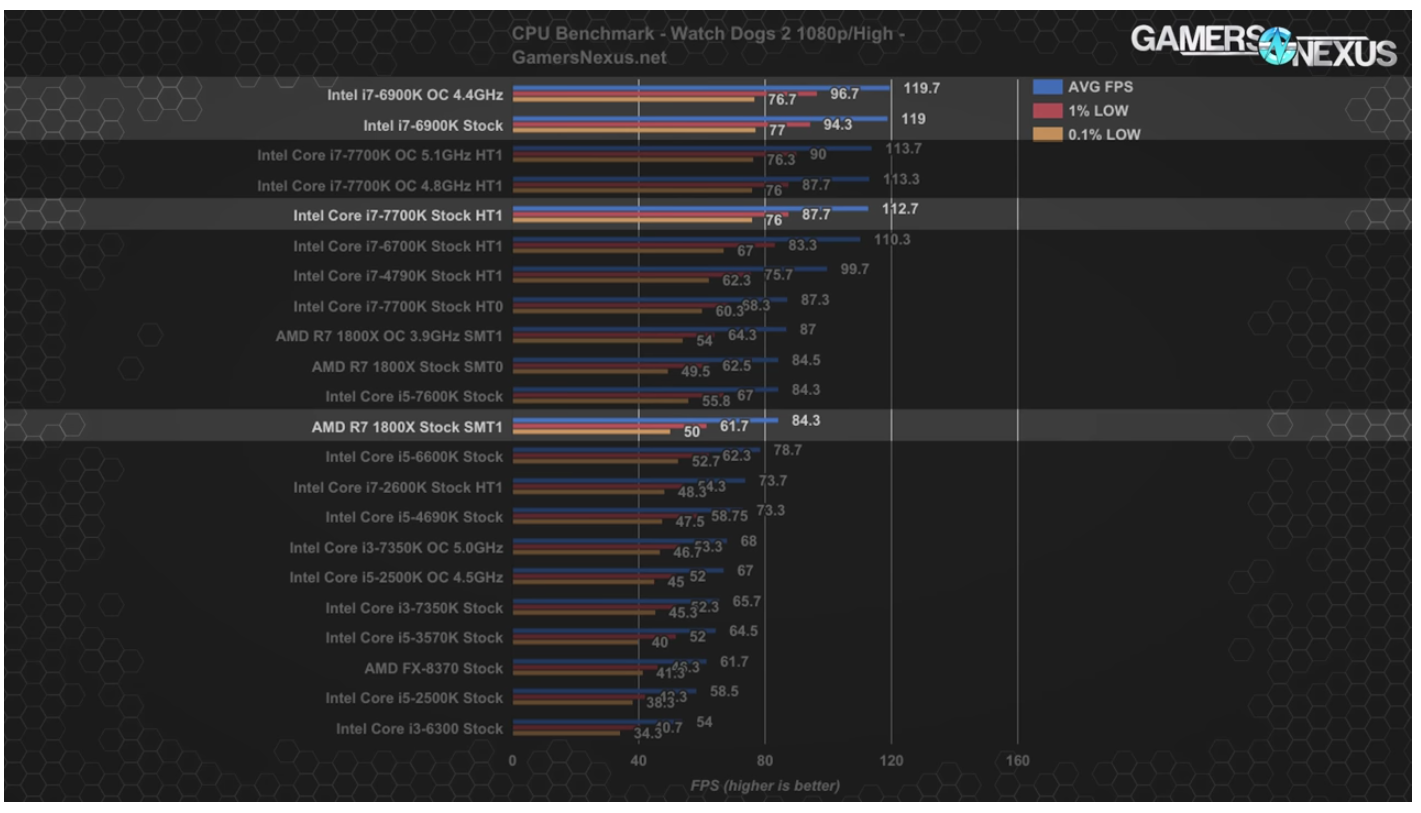Select Intel Core i5-6600K Stock label
The height and width of the screenshot is (813, 1421).
[414, 457]
